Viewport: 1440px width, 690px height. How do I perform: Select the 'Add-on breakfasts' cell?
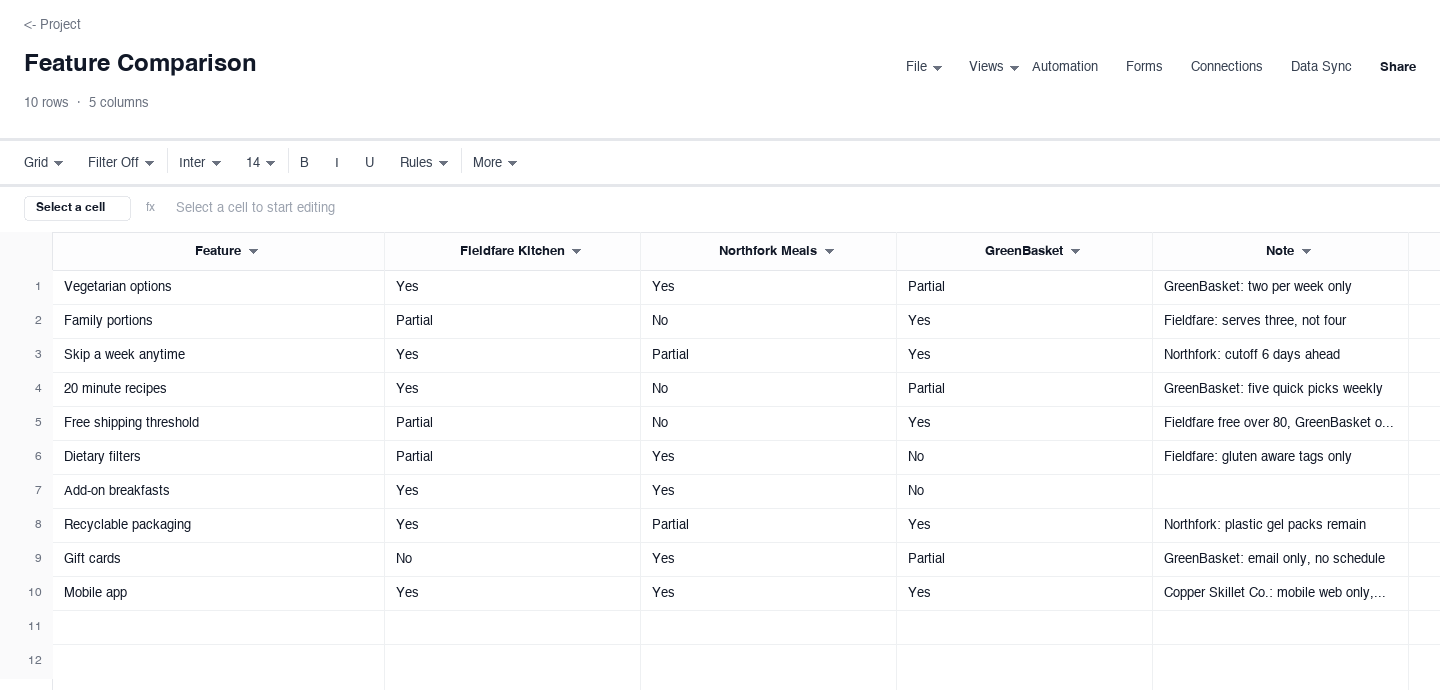click(218, 491)
